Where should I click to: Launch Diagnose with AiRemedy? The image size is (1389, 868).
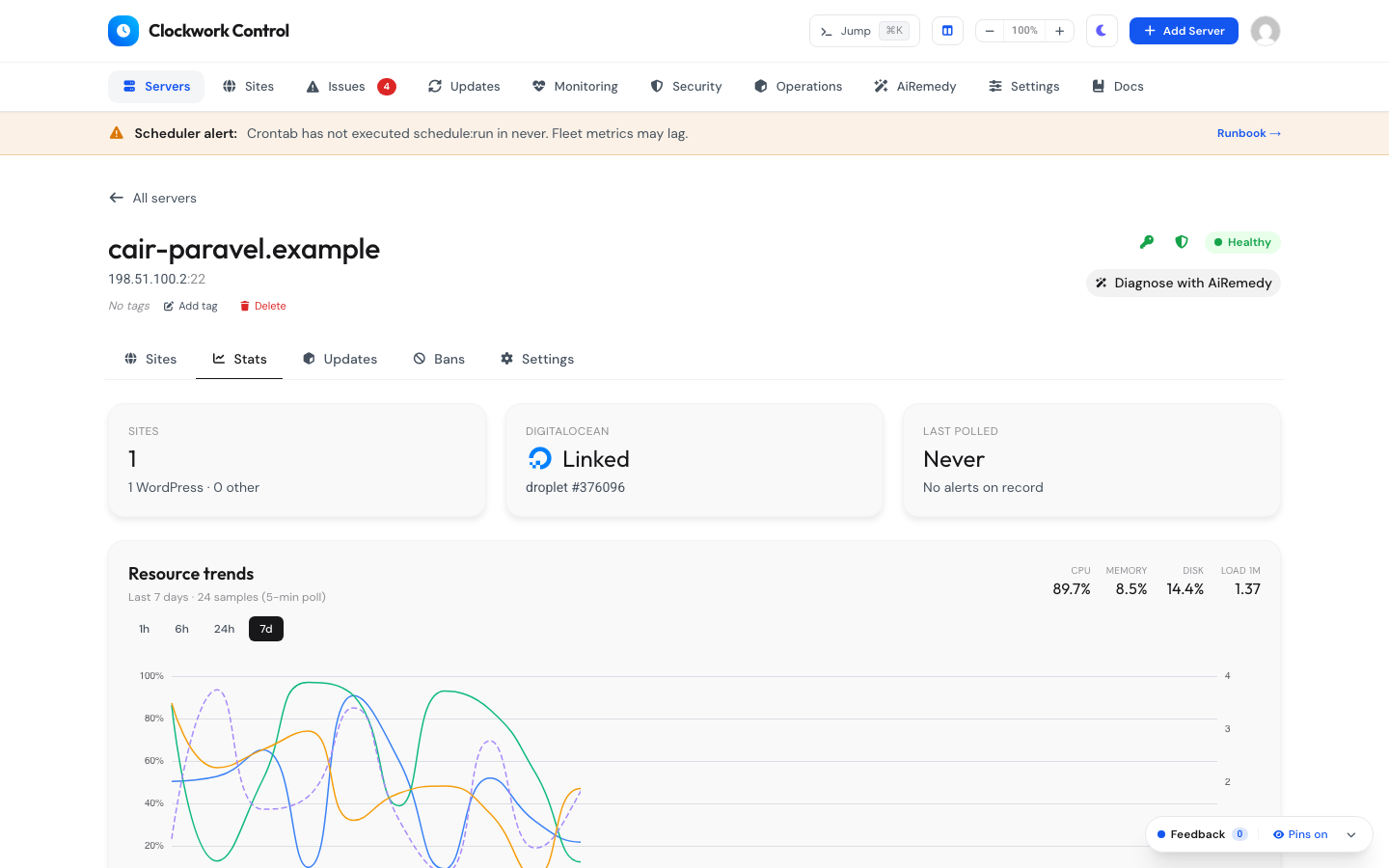tap(1184, 283)
